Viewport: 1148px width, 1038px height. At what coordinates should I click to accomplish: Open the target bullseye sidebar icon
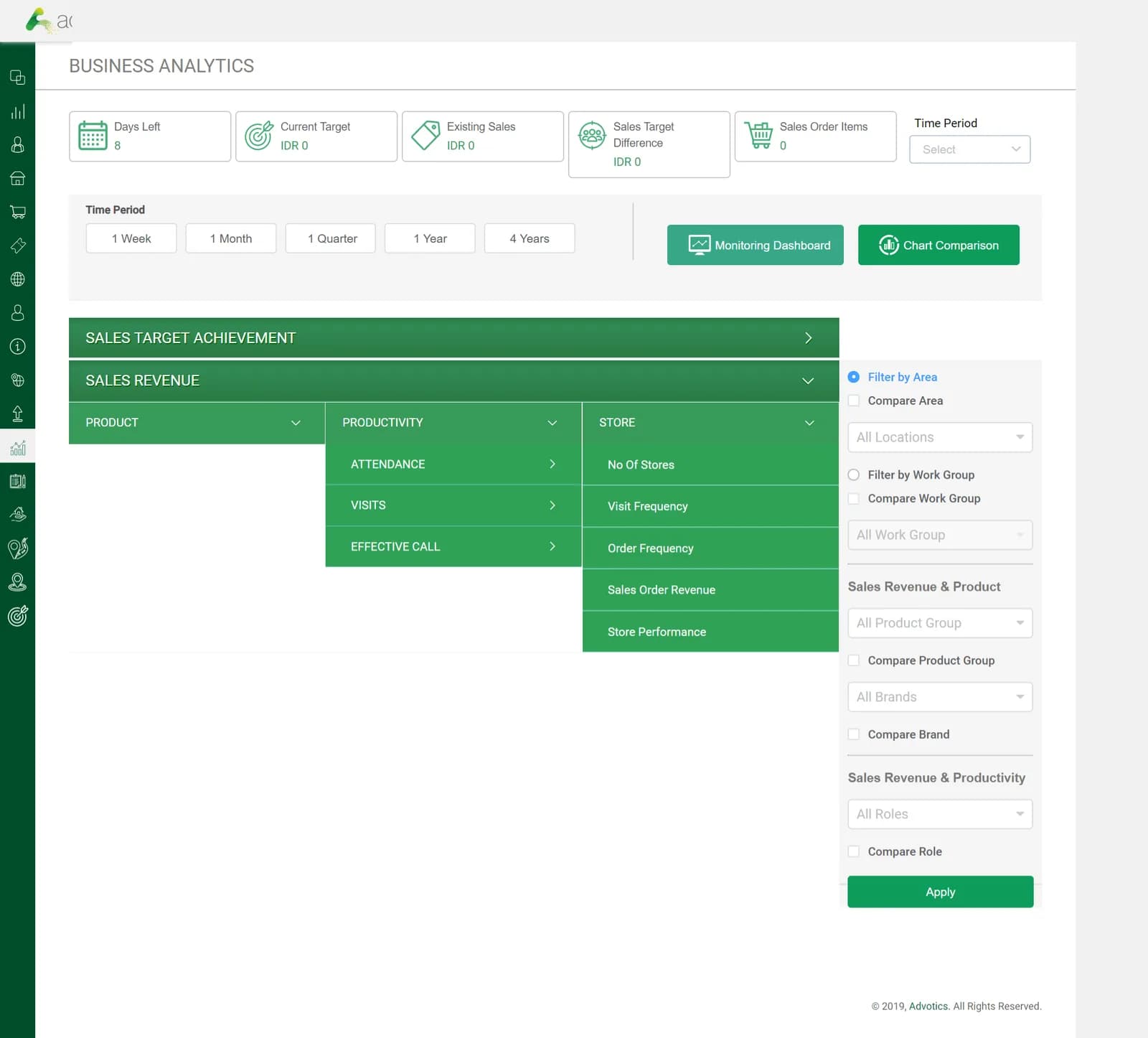tap(17, 616)
